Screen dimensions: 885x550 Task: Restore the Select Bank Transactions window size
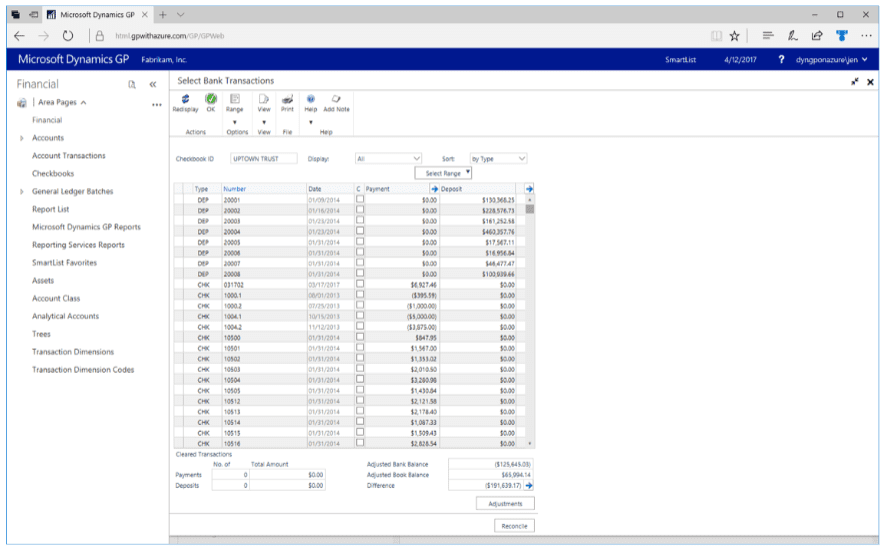pos(855,82)
